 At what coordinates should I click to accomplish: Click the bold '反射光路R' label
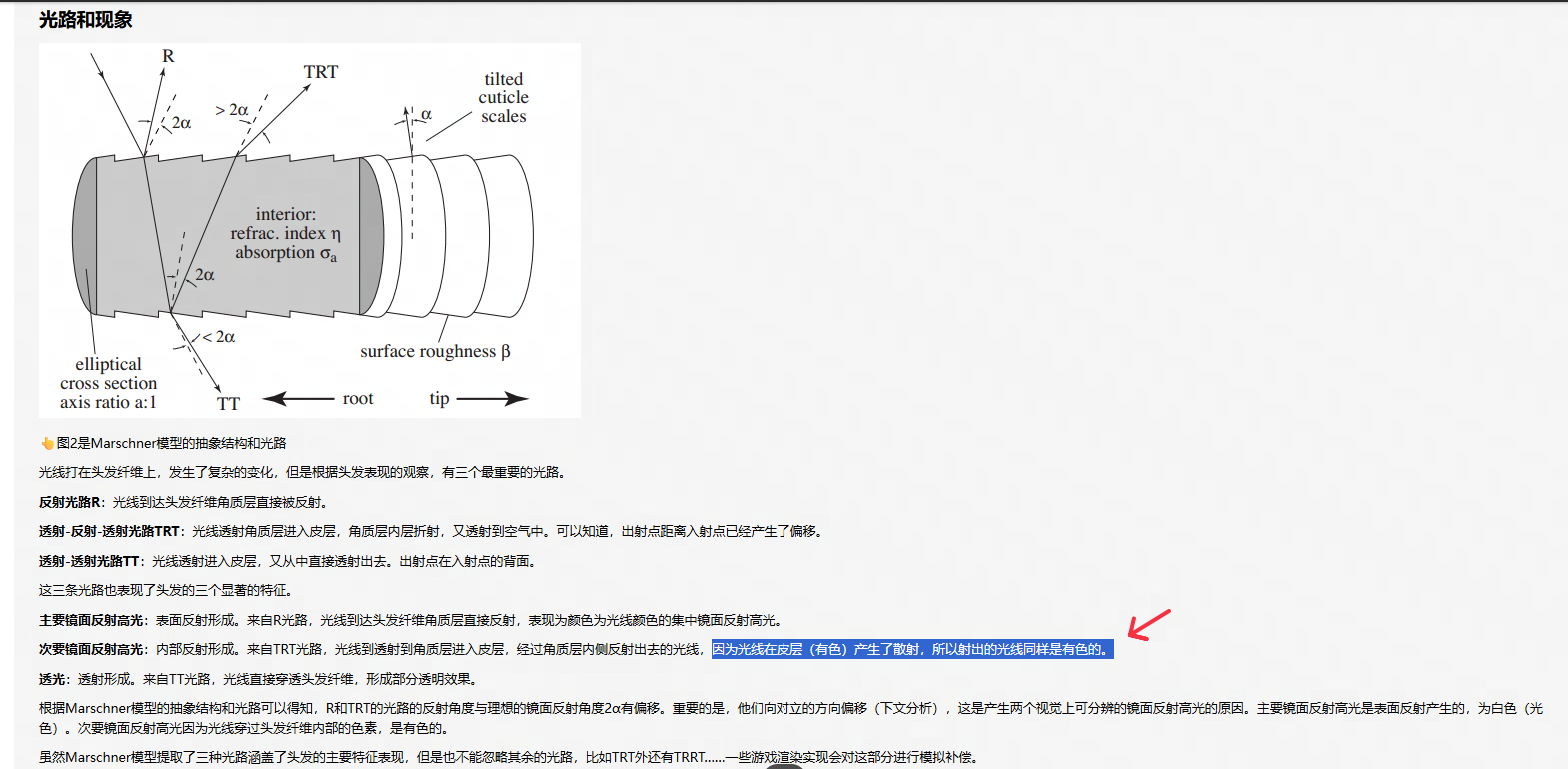[x=71, y=502]
